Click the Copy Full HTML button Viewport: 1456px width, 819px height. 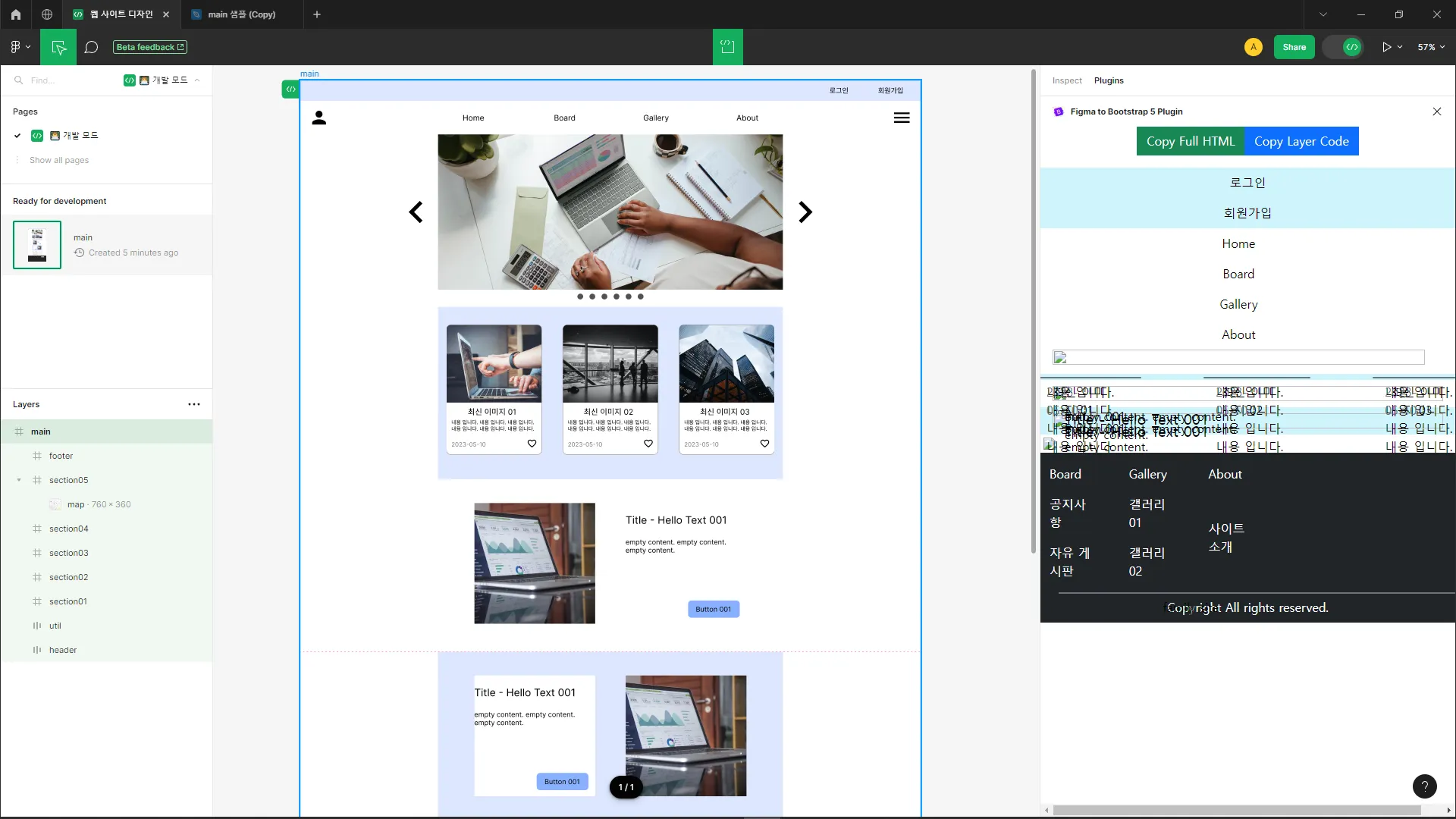[1190, 141]
